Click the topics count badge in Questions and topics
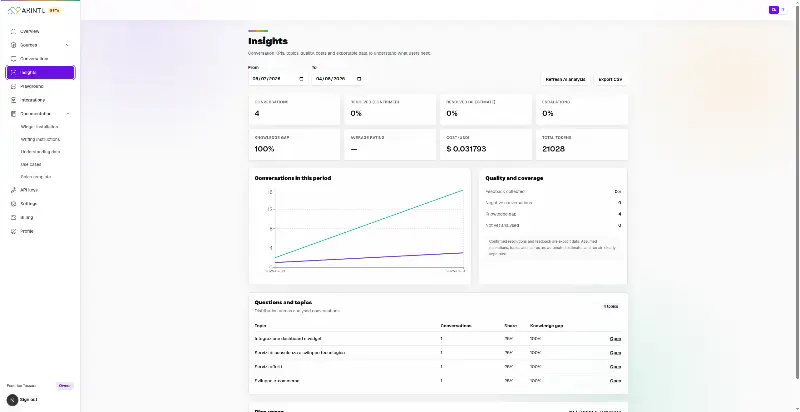The width and height of the screenshot is (800, 412). click(x=611, y=306)
